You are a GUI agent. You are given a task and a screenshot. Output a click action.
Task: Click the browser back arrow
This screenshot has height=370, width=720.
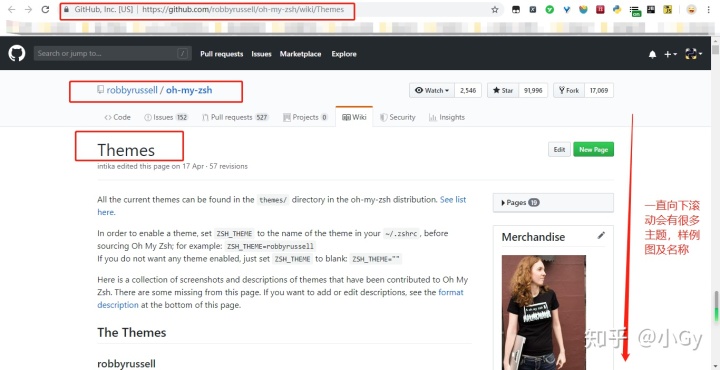tap(12, 9)
